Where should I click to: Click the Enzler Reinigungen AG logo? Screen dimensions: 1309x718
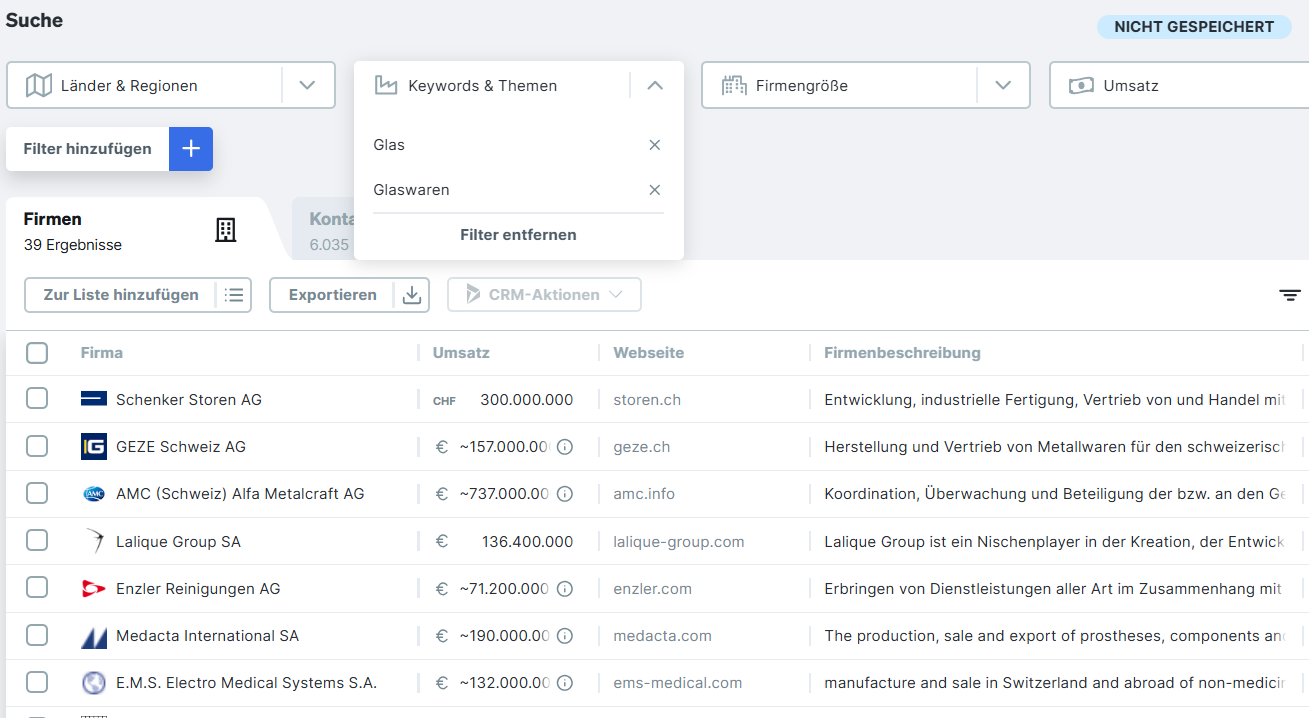pyautogui.click(x=94, y=589)
